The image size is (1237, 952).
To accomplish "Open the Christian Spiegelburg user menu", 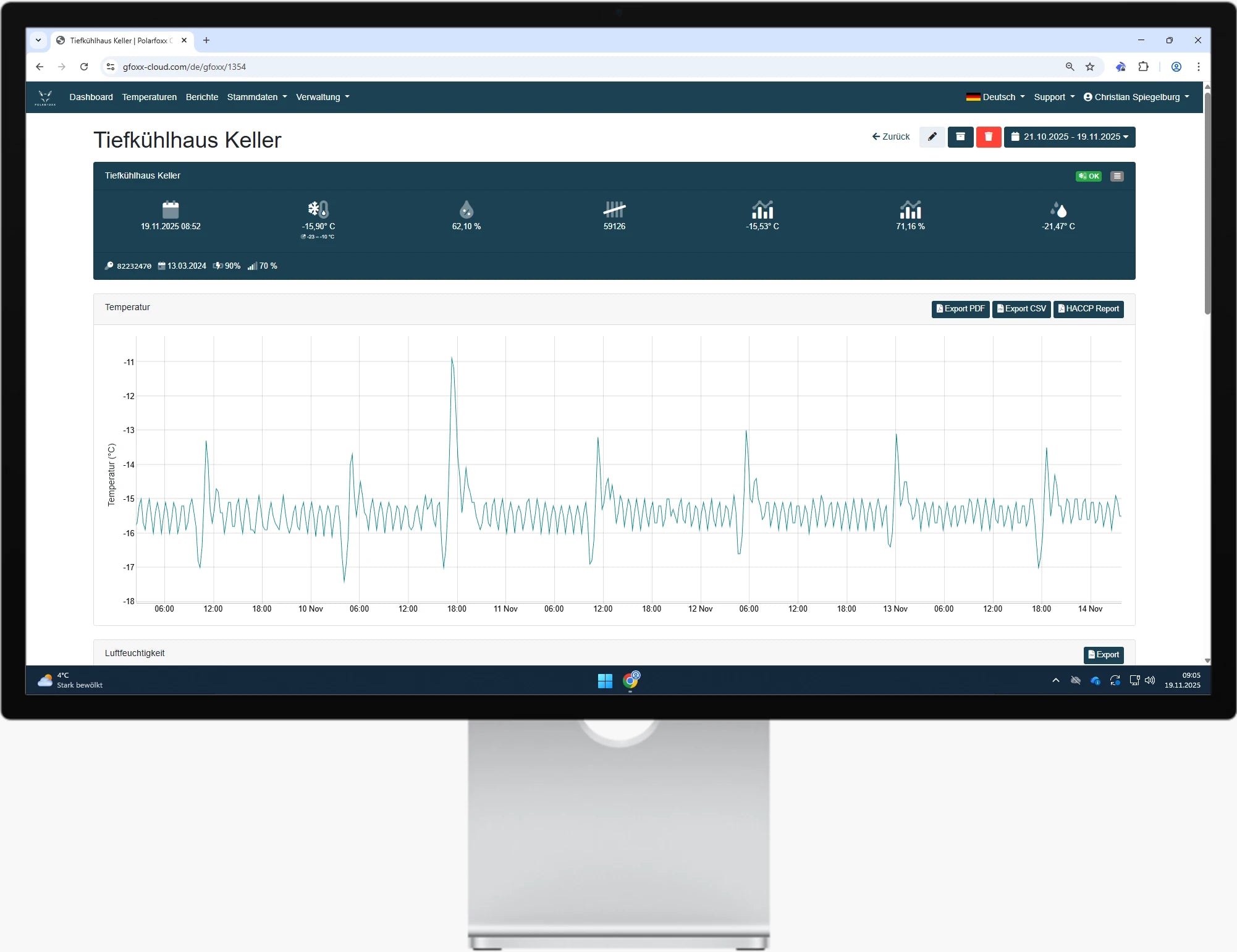I will 1136,97.
